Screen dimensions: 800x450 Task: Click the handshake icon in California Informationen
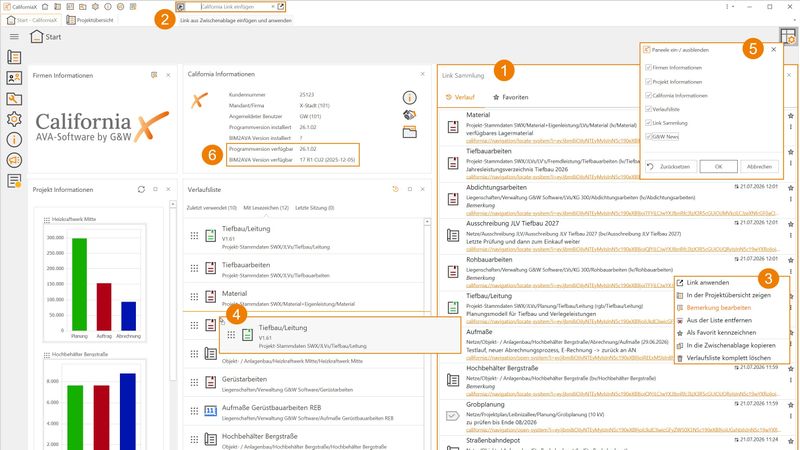click(409, 115)
